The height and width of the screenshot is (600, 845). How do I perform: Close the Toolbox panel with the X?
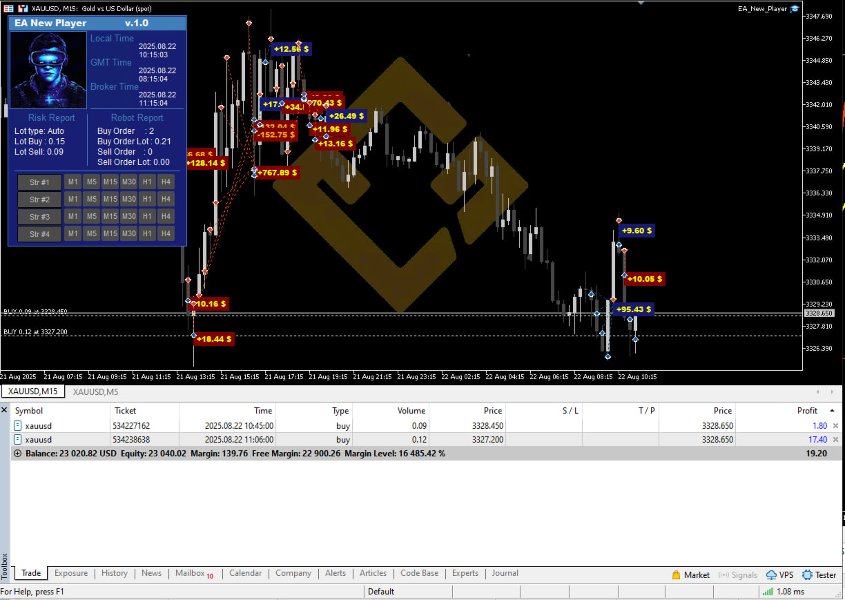[x=4, y=410]
